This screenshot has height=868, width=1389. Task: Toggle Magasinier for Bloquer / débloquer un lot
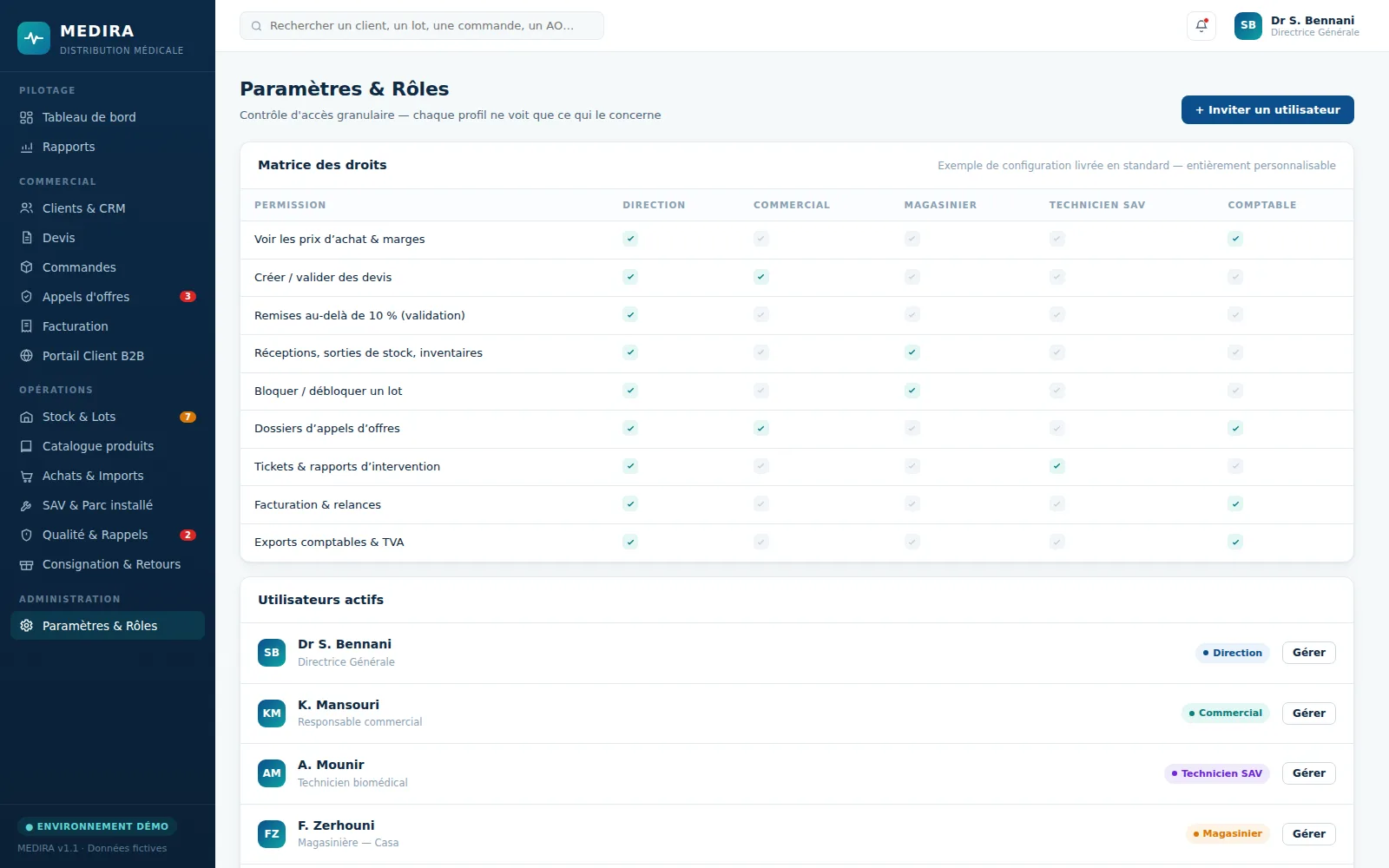click(912, 391)
